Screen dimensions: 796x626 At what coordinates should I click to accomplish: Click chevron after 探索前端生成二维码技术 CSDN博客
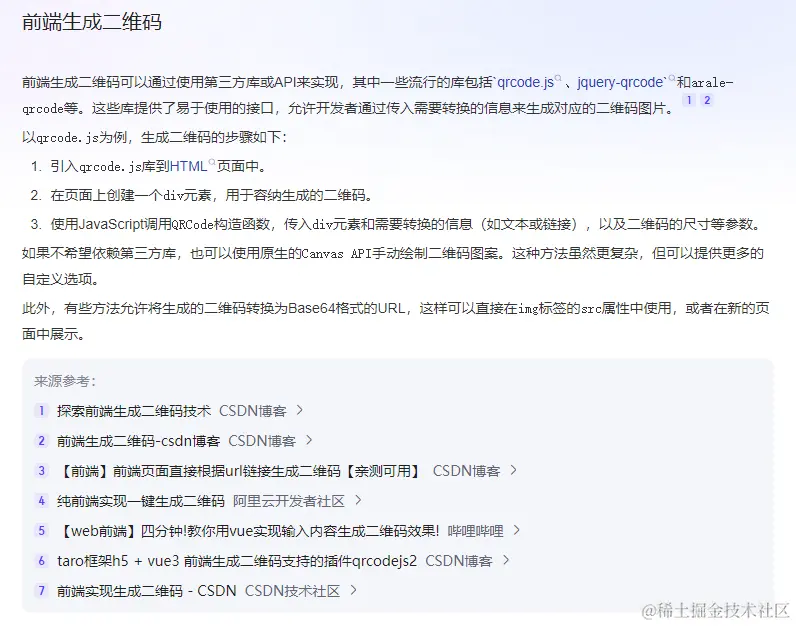(x=300, y=410)
